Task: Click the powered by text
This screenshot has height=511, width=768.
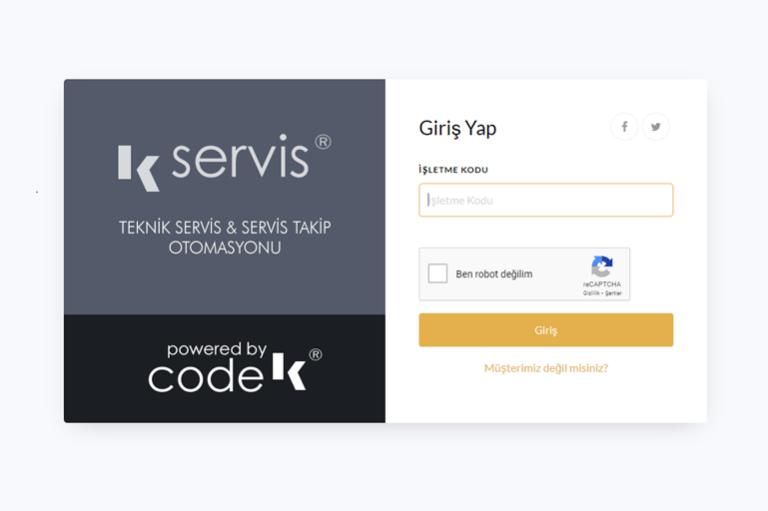Action: (x=217, y=350)
